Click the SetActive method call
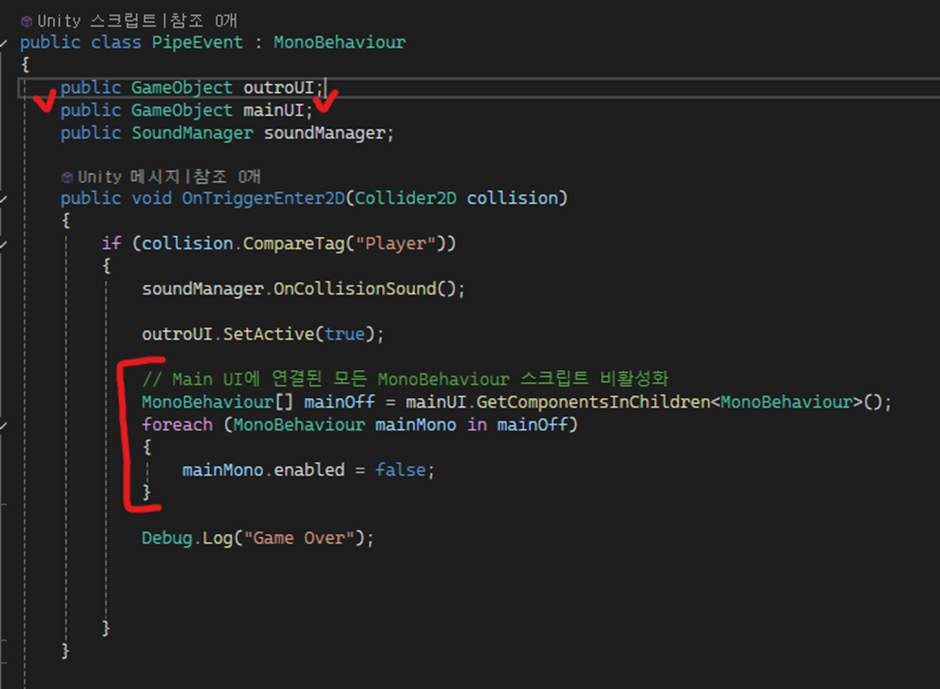This screenshot has height=689, width=940. click(268, 334)
